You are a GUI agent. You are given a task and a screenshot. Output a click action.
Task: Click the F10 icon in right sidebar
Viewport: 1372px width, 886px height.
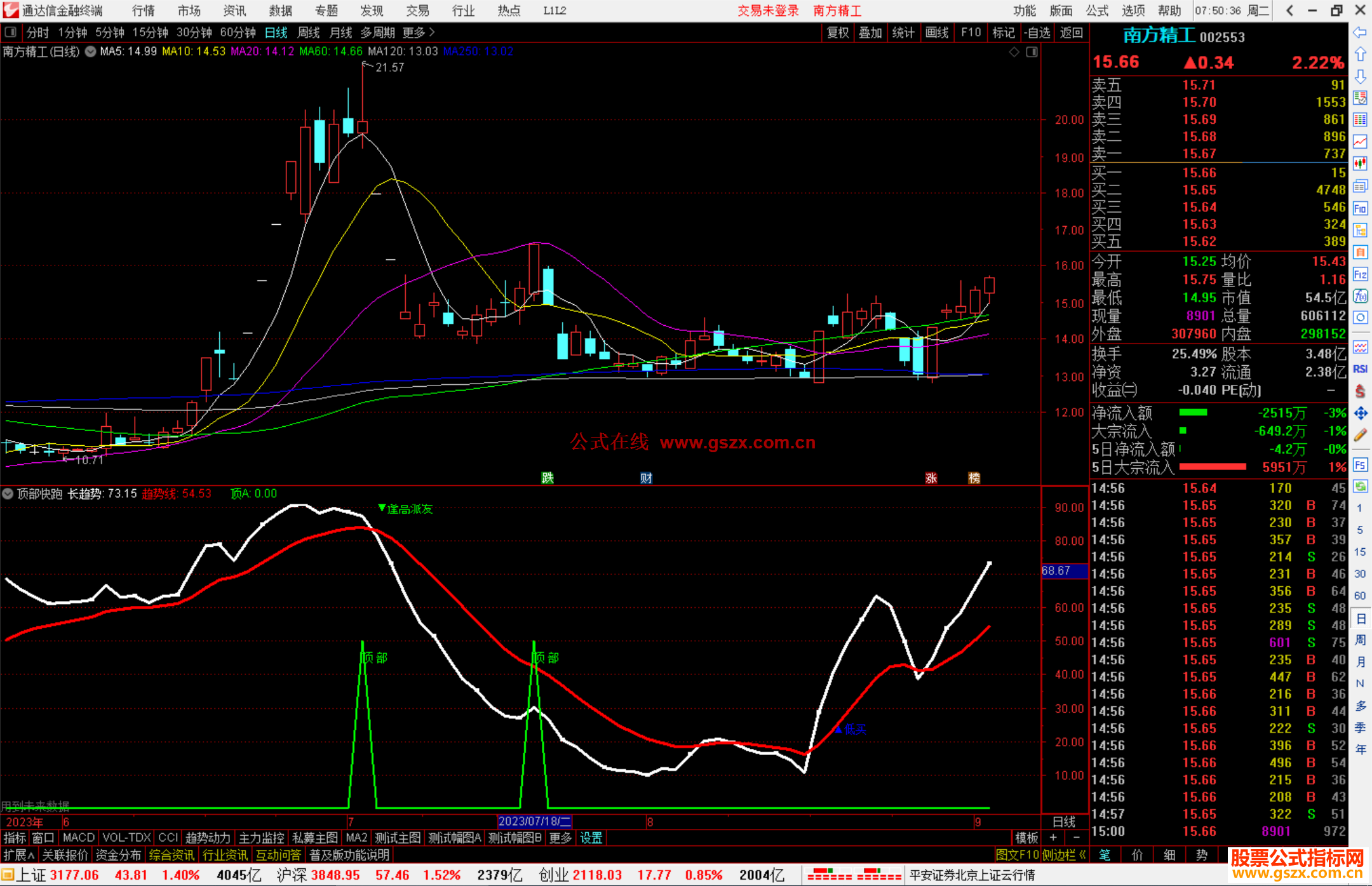[1360, 208]
